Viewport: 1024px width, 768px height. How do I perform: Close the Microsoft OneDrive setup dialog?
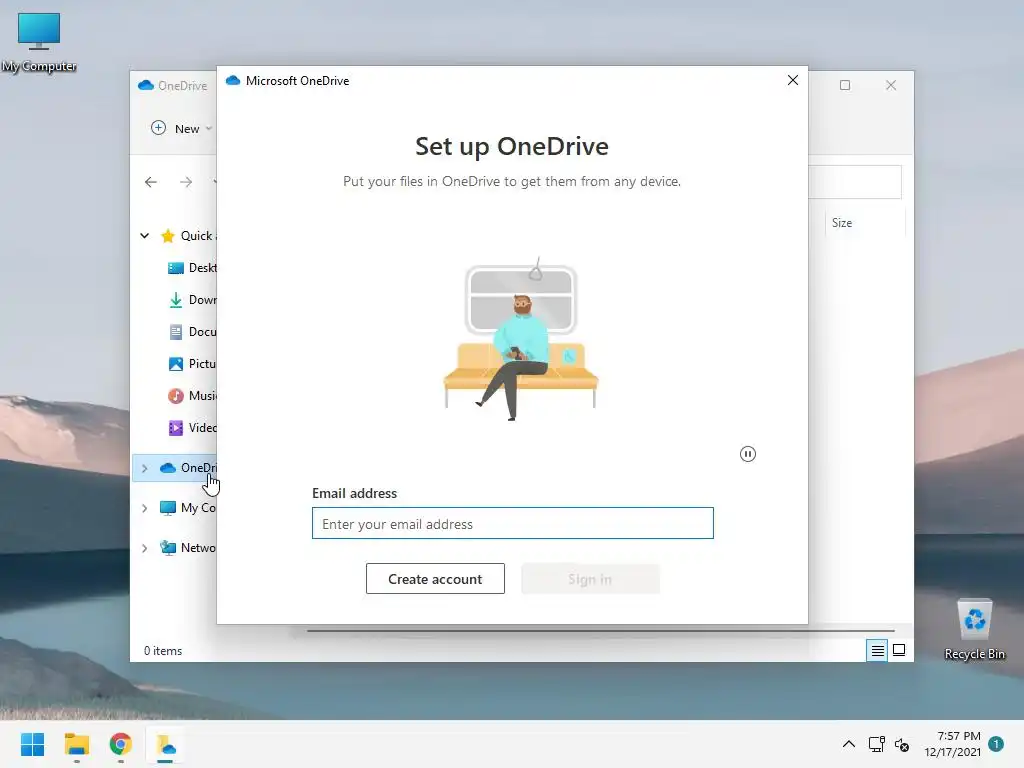click(793, 80)
